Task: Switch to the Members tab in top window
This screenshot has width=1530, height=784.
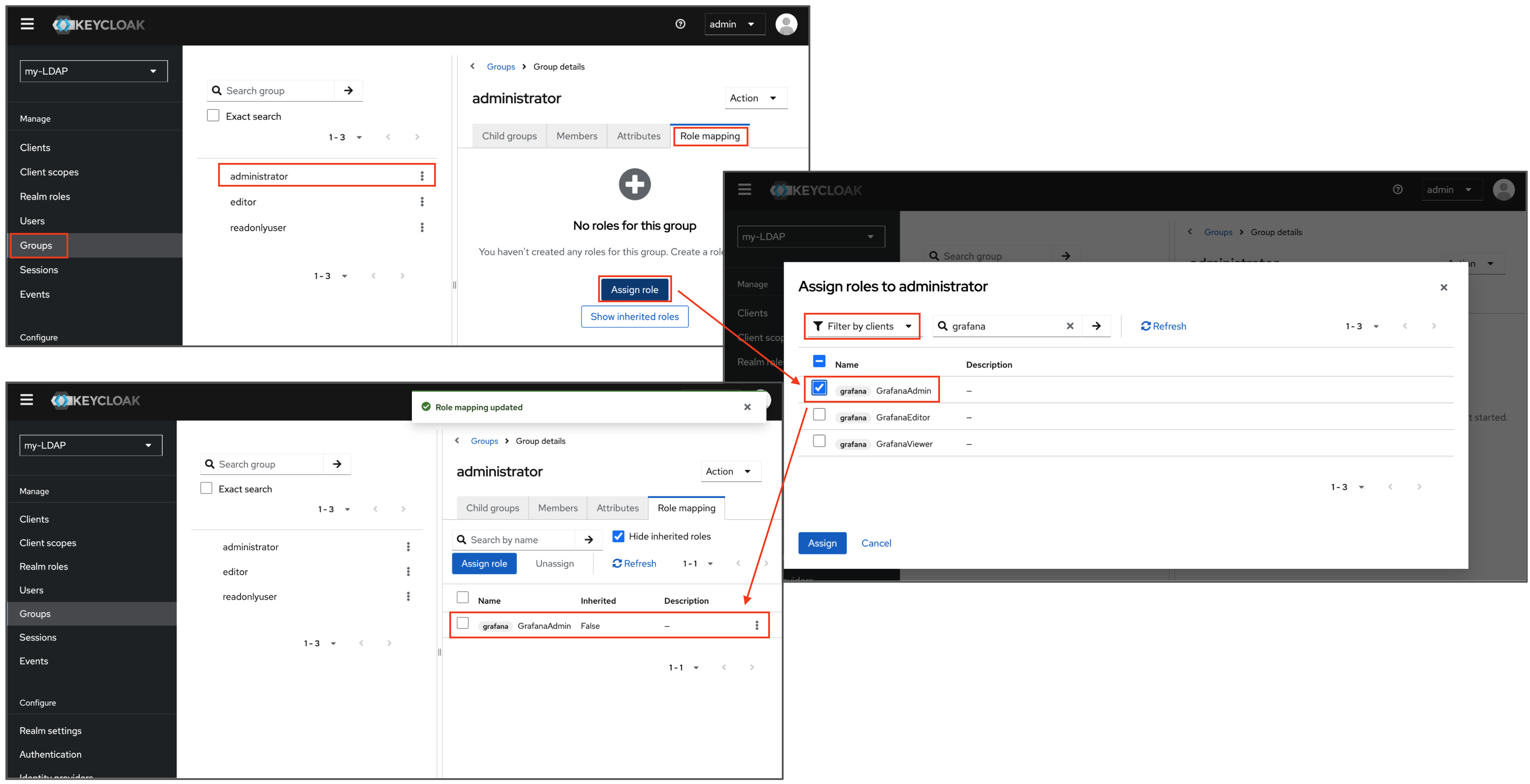Action: [x=576, y=136]
